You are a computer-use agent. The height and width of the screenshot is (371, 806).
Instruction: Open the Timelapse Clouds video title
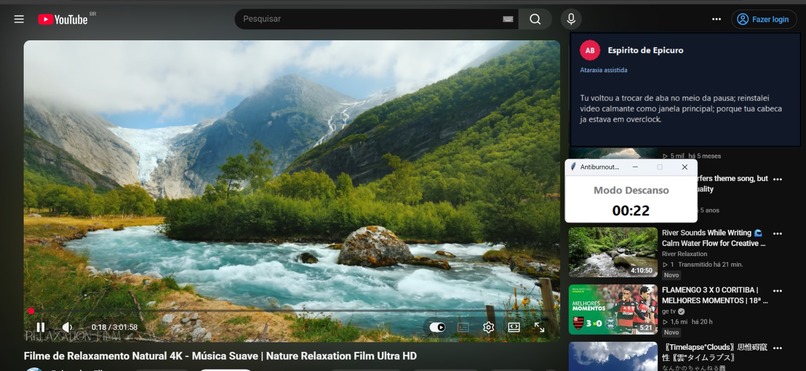pos(714,352)
